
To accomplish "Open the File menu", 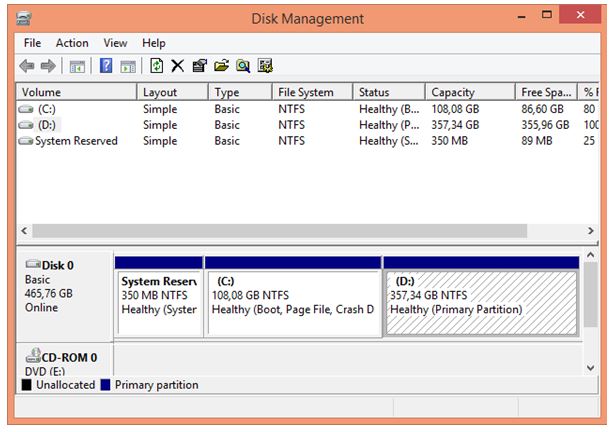I will pos(32,43).
